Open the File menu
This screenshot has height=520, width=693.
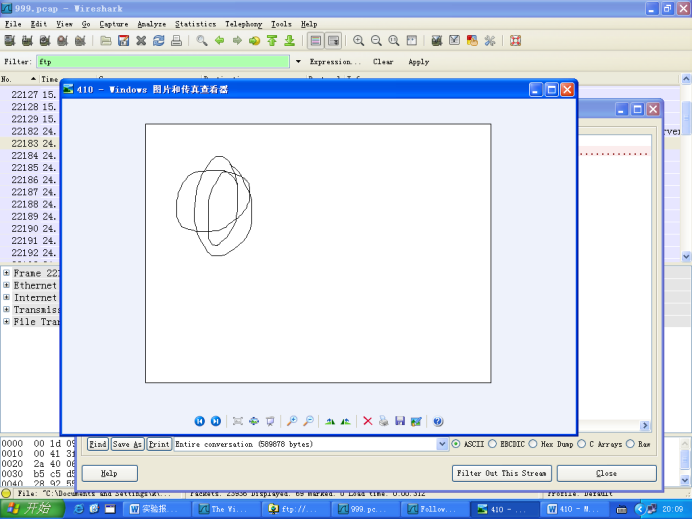coord(13,24)
